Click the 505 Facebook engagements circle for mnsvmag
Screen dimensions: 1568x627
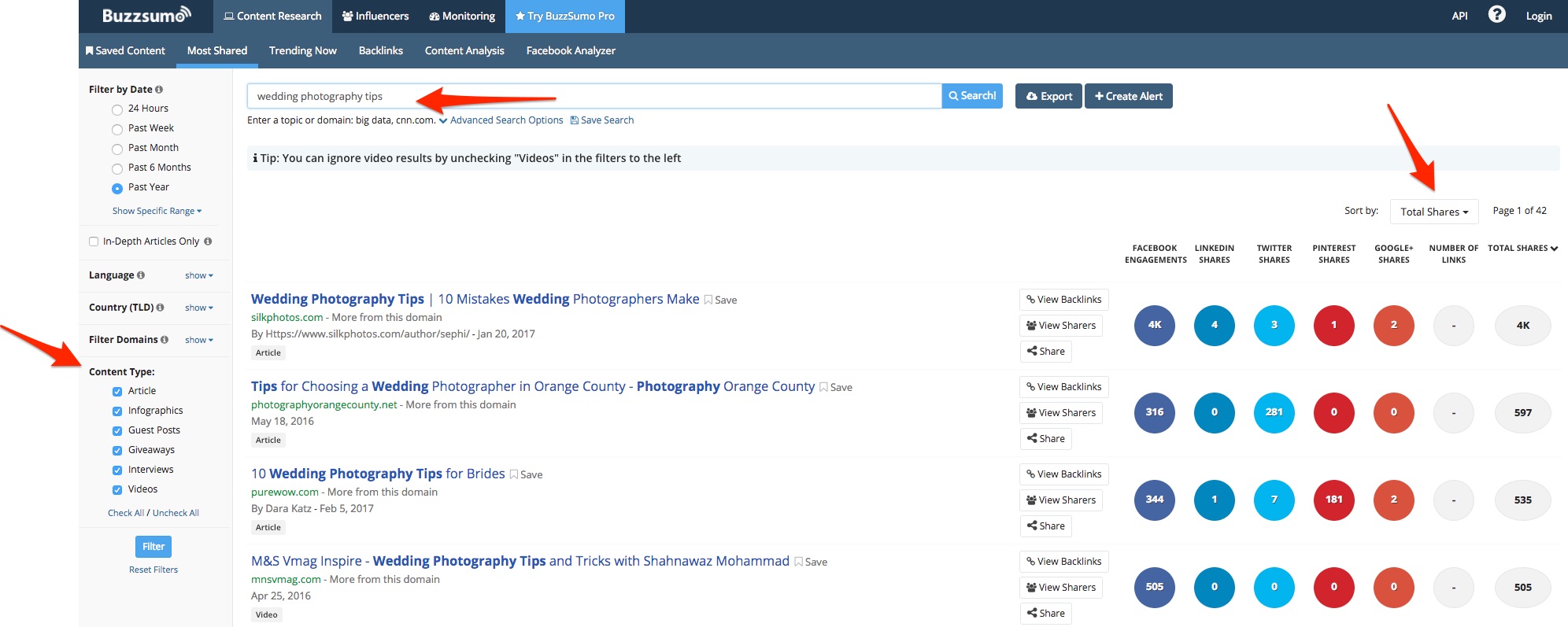coord(1155,587)
